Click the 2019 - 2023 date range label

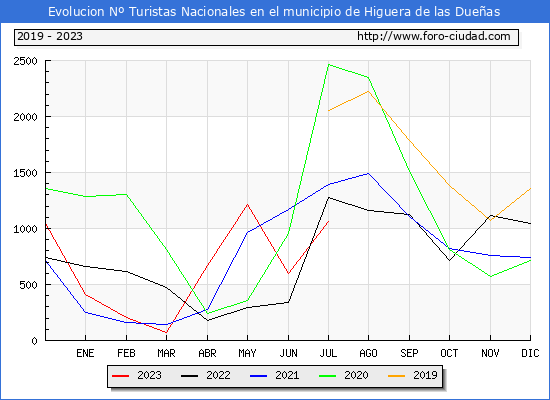point(50,36)
